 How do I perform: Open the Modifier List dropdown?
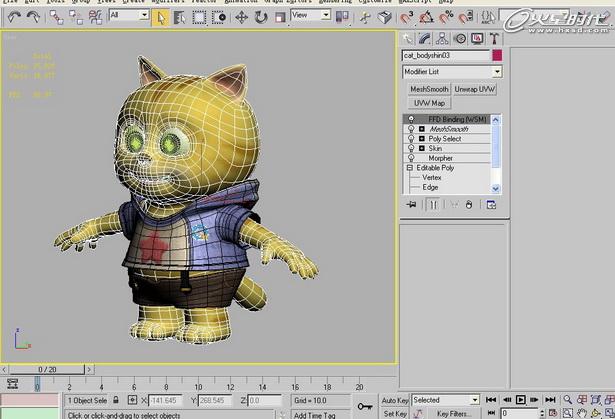tap(452, 72)
